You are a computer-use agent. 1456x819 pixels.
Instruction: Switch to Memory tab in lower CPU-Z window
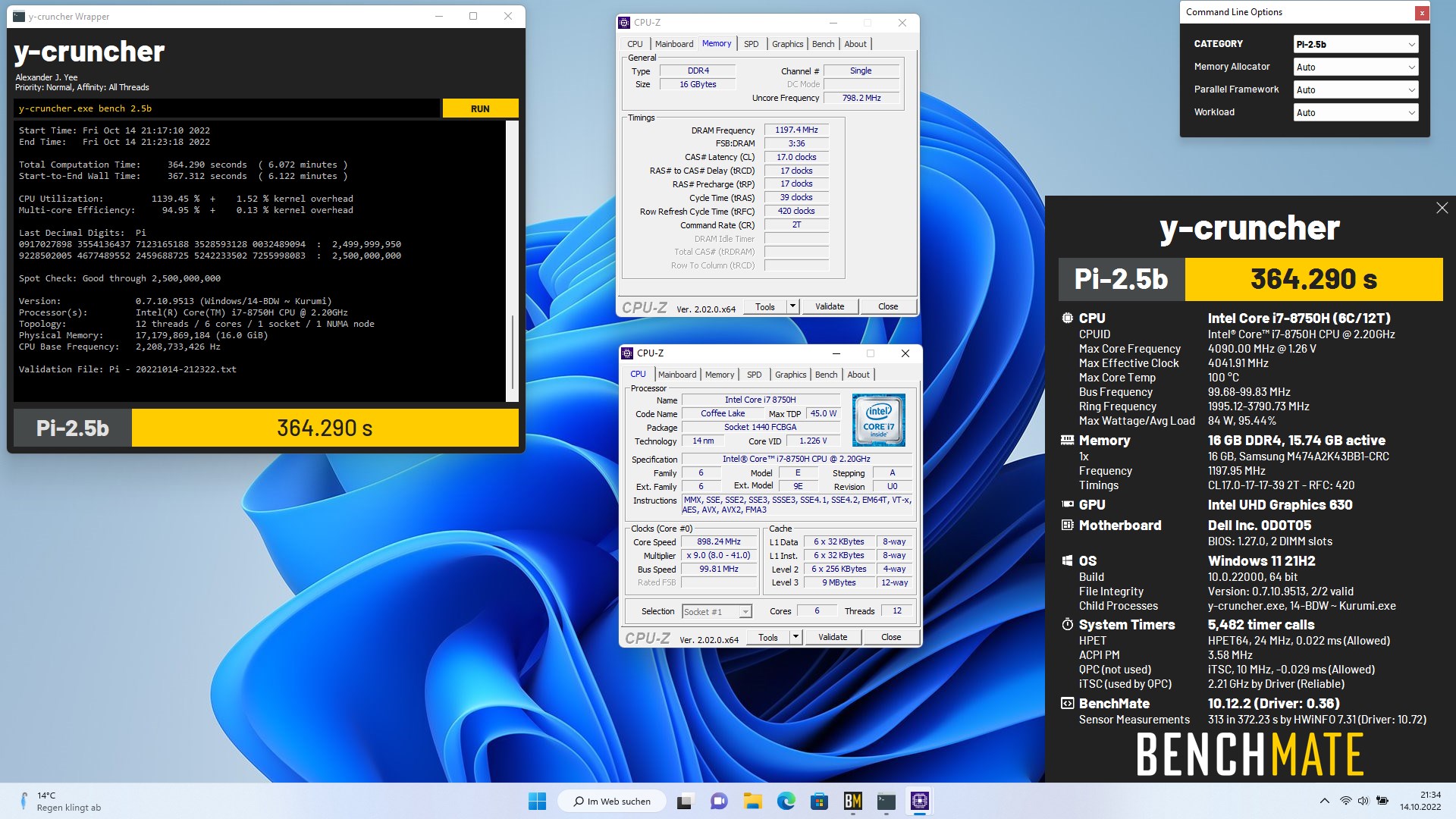(719, 375)
